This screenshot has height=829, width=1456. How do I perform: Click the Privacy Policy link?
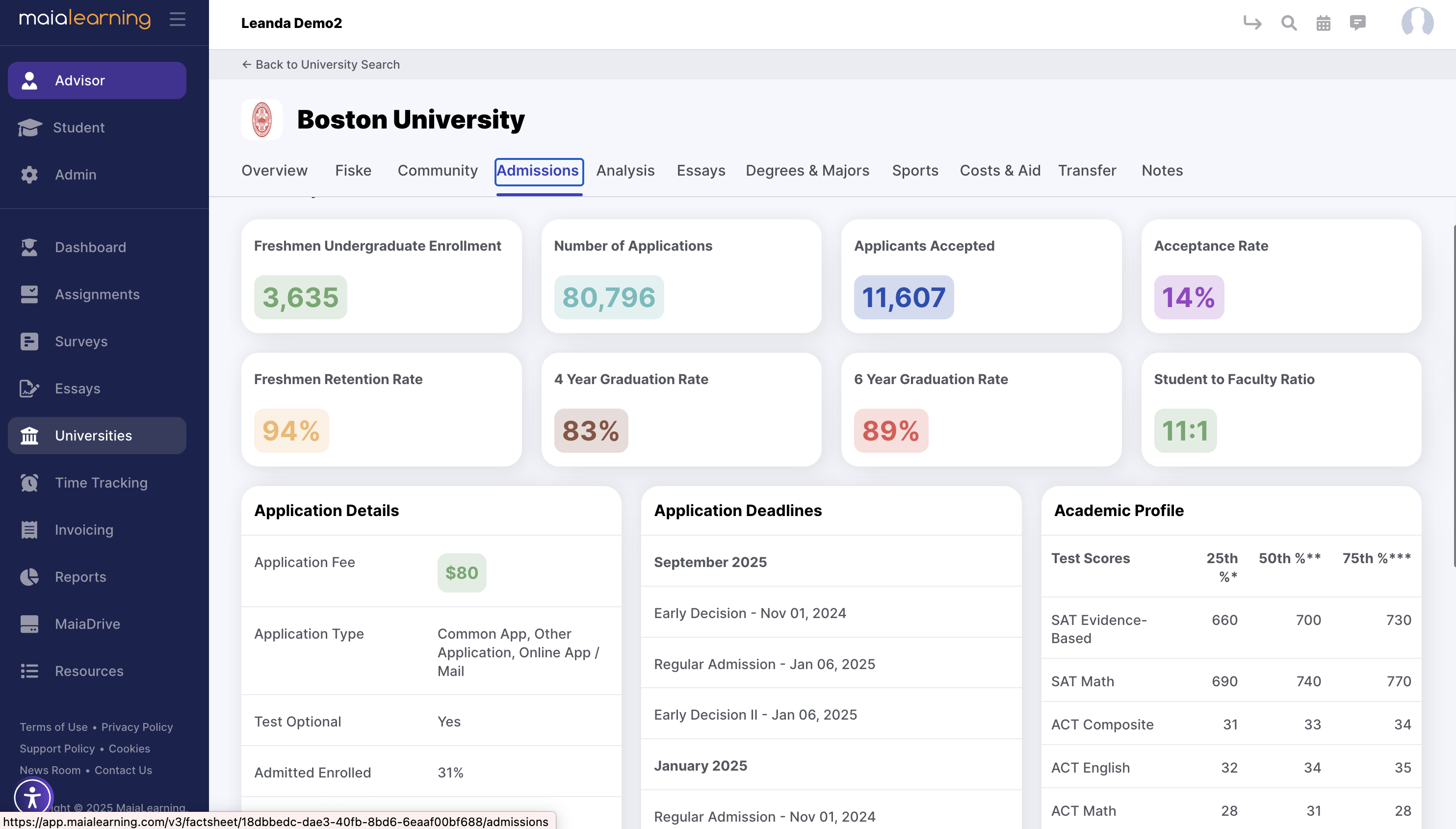137,726
